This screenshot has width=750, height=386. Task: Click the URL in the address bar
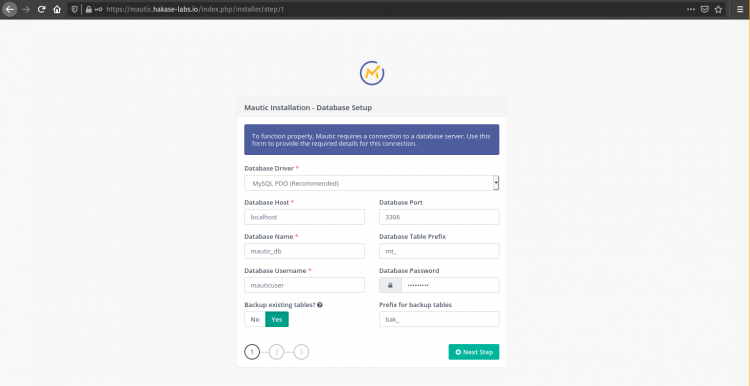click(x=195, y=9)
